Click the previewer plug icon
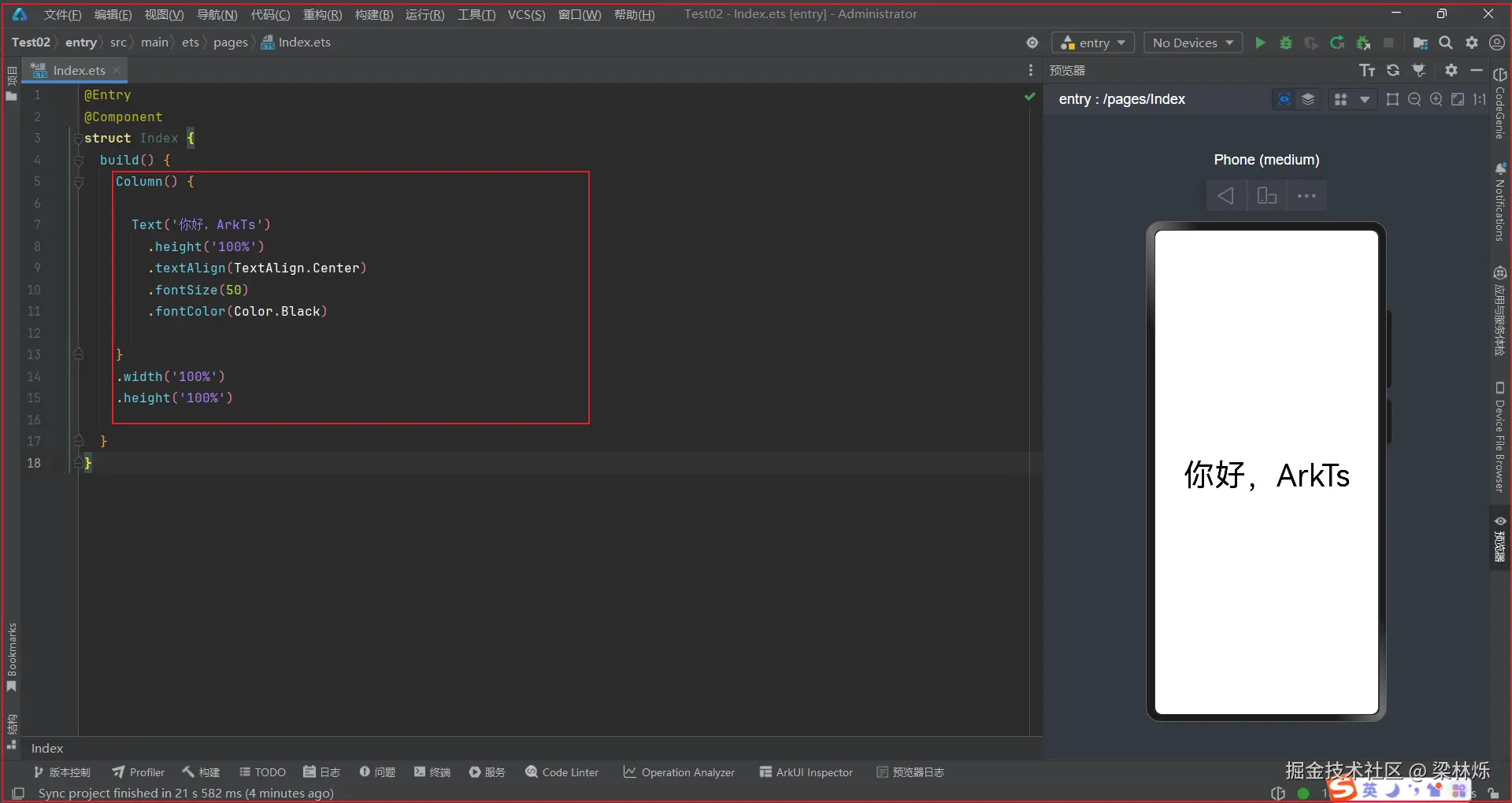The width and height of the screenshot is (1512, 803). click(x=1419, y=70)
